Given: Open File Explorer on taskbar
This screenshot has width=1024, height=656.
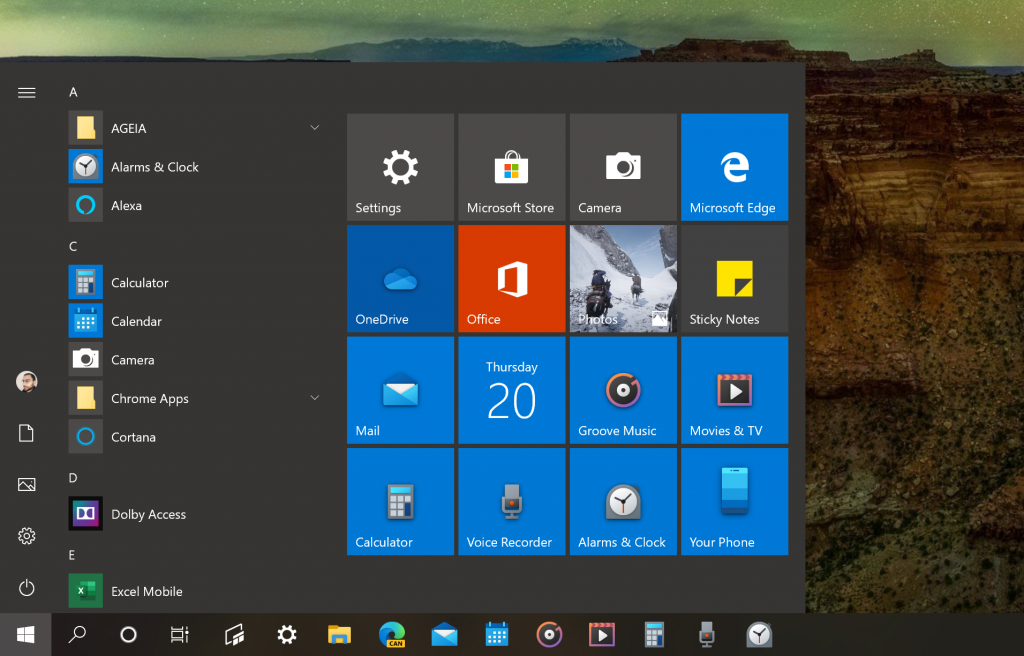Looking at the screenshot, I should (339, 634).
